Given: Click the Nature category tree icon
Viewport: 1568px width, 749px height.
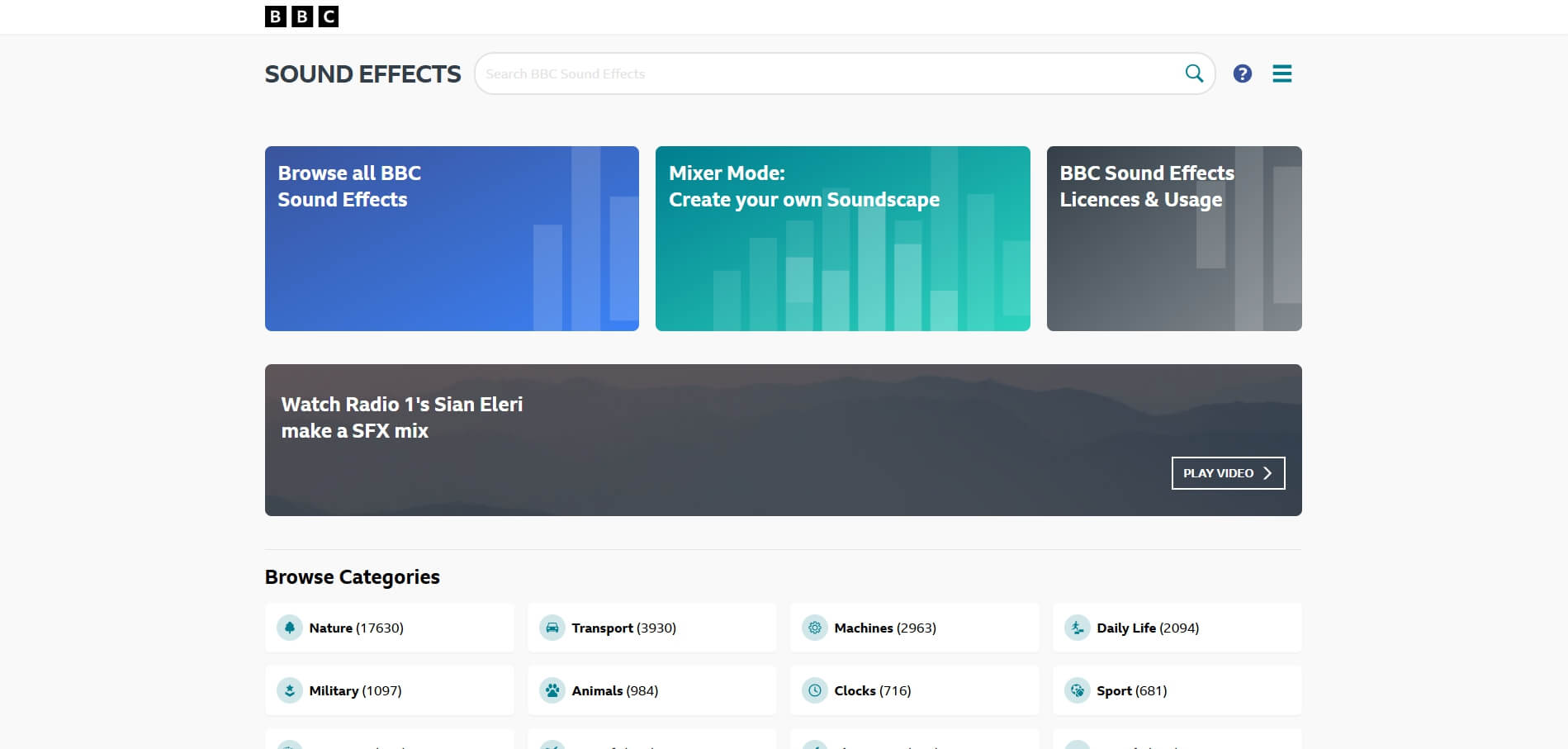Looking at the screenshot, I should pyautogui.click(x=290, y=628).
